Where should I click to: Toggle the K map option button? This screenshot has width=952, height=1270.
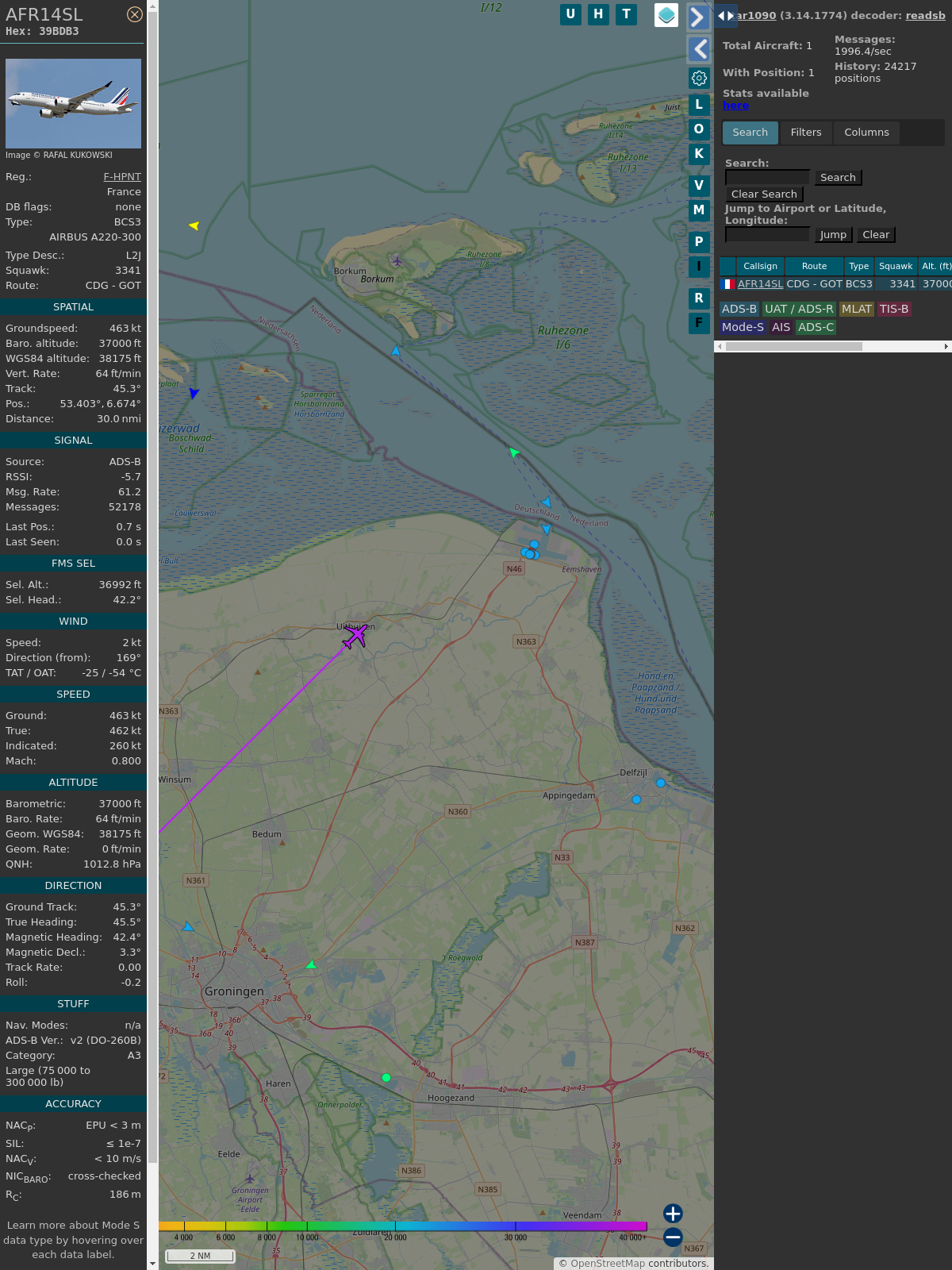pos(699,154)
